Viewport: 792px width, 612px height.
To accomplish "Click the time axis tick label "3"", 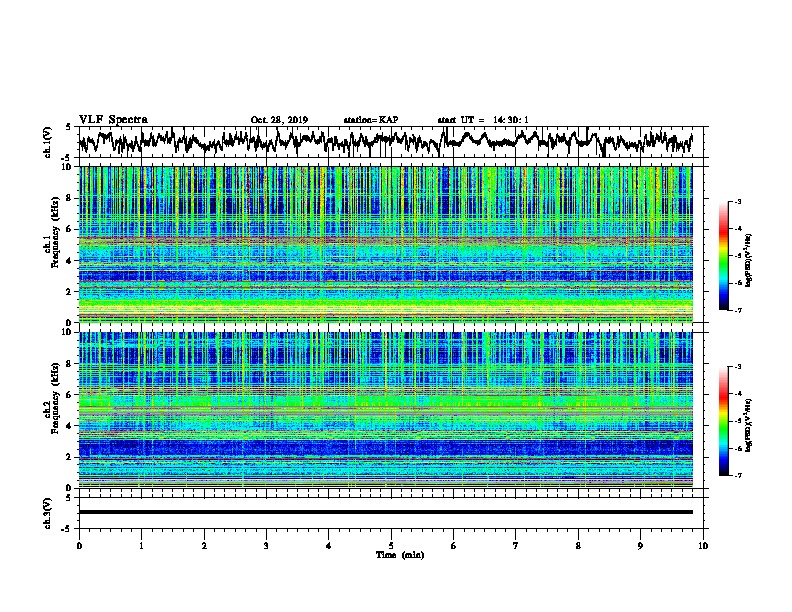I will pyautogui.click(x=266, y=546).
